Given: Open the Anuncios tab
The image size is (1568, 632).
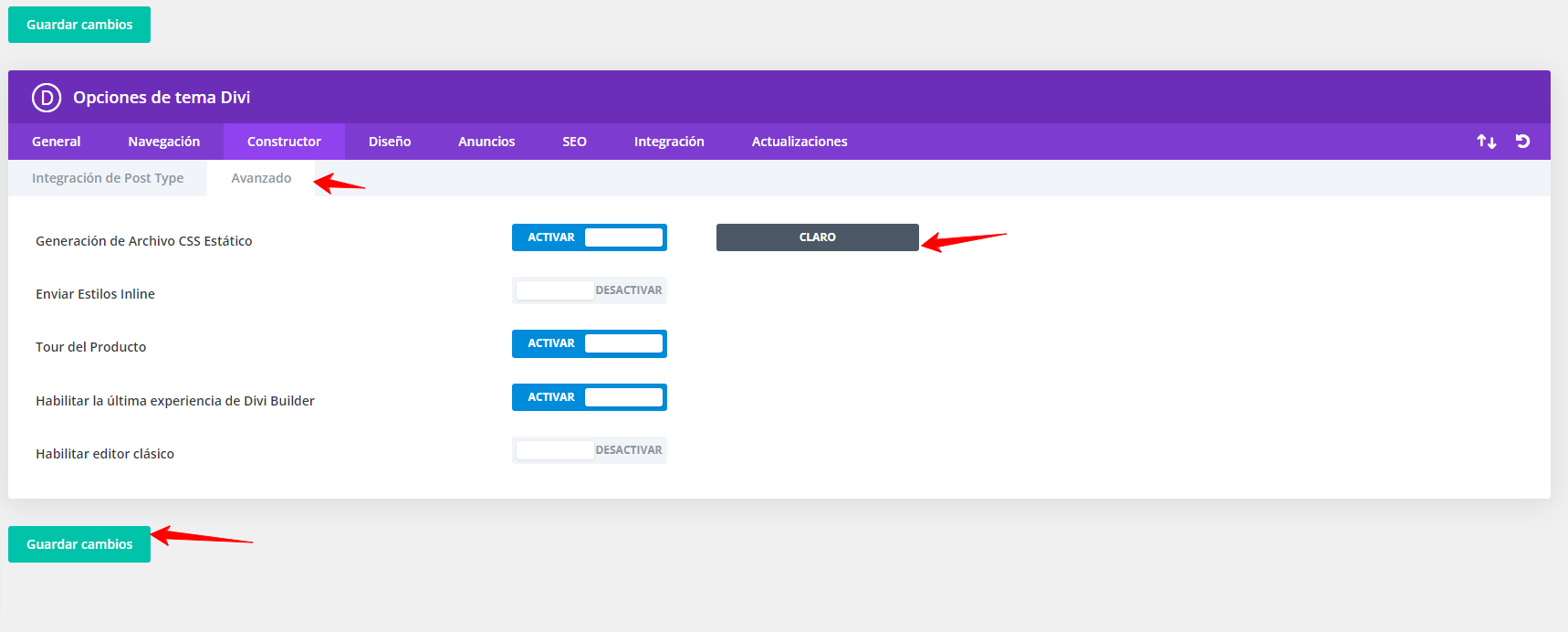Looking at the screenshot, I should (x=486, y=142).
